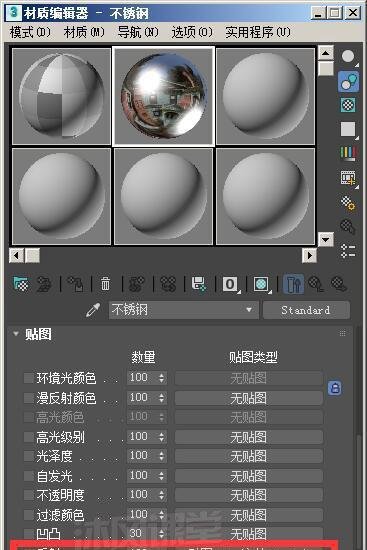Open the Sample UV Tiling flyout

click(348, 129)
